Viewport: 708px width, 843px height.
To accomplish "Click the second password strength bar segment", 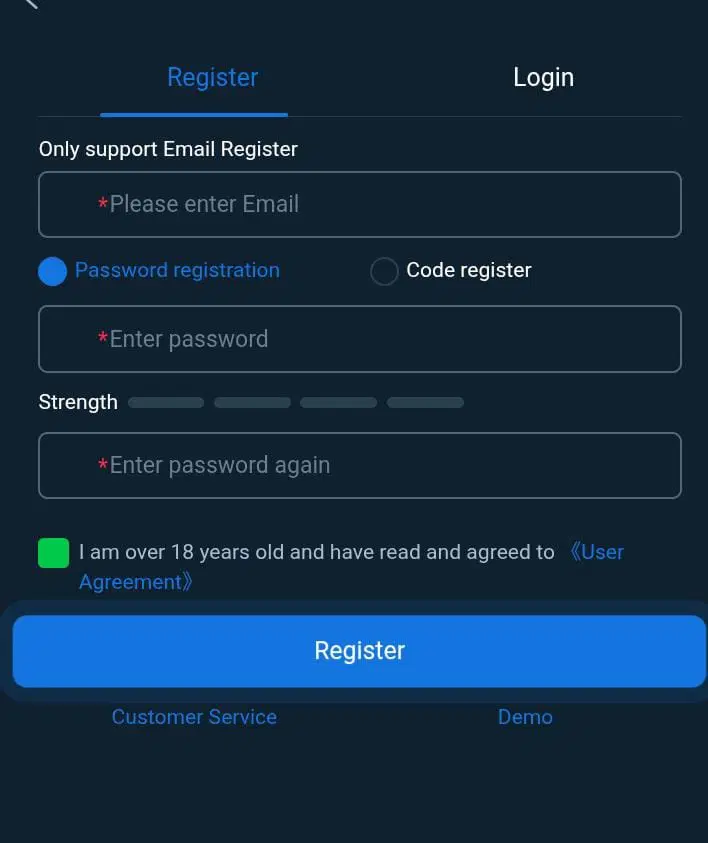I will pyautogui.click(x=253, y=403).
